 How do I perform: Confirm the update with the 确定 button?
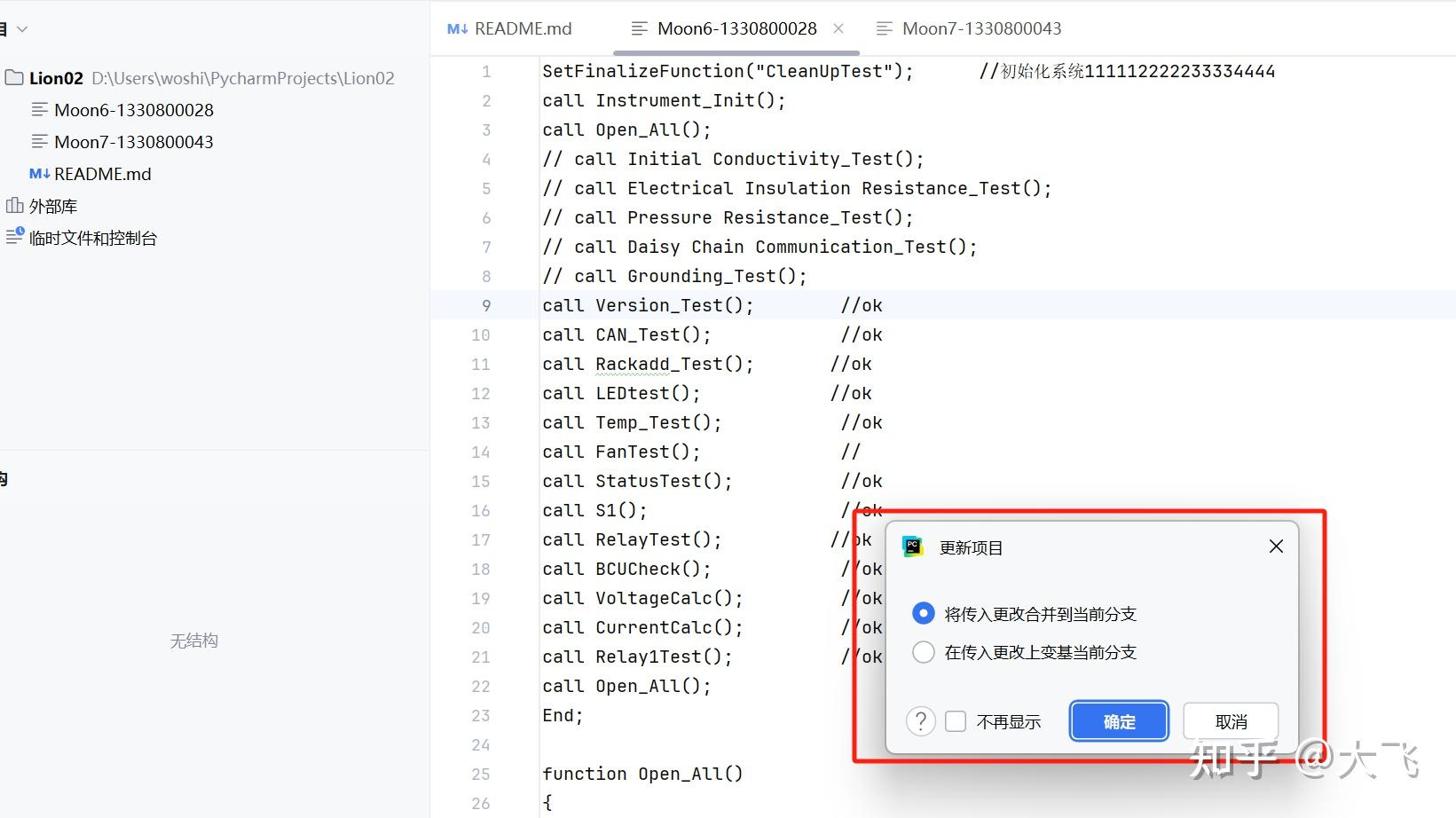(x=1118, y=721)
